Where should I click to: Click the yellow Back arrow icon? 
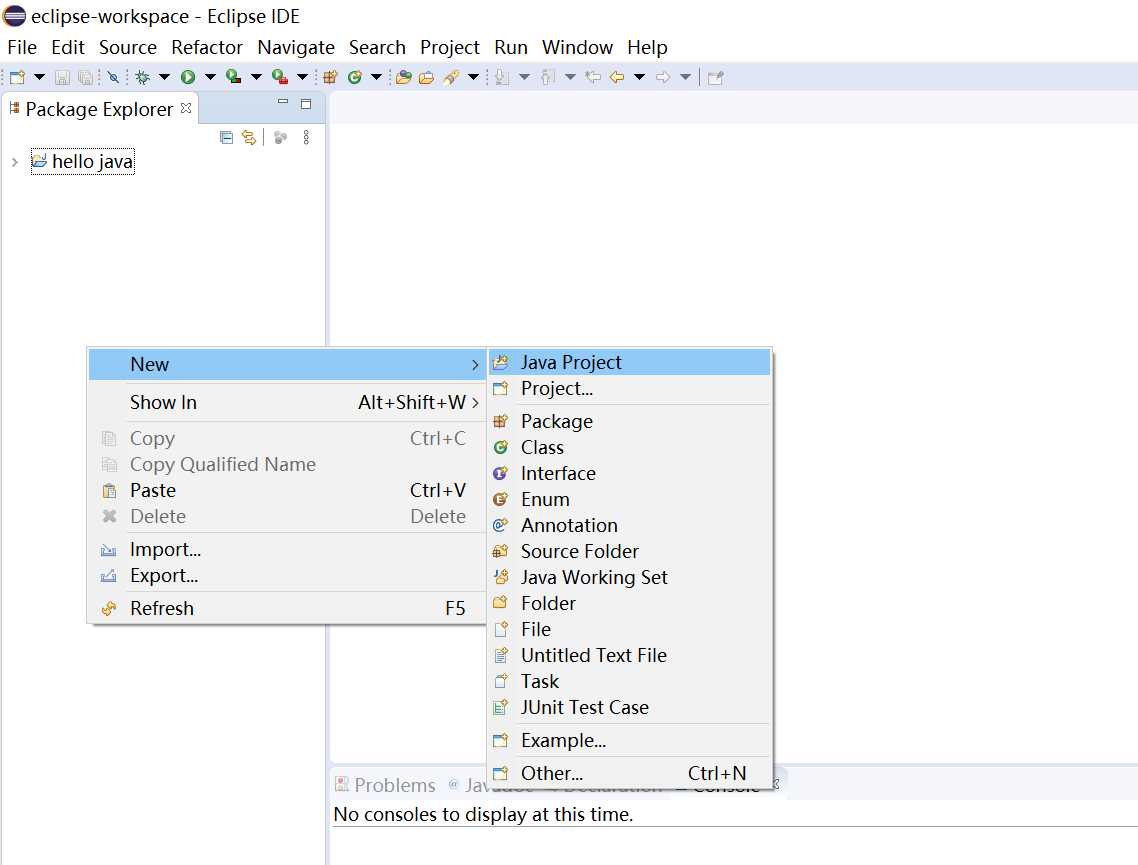tap(617, 77)
